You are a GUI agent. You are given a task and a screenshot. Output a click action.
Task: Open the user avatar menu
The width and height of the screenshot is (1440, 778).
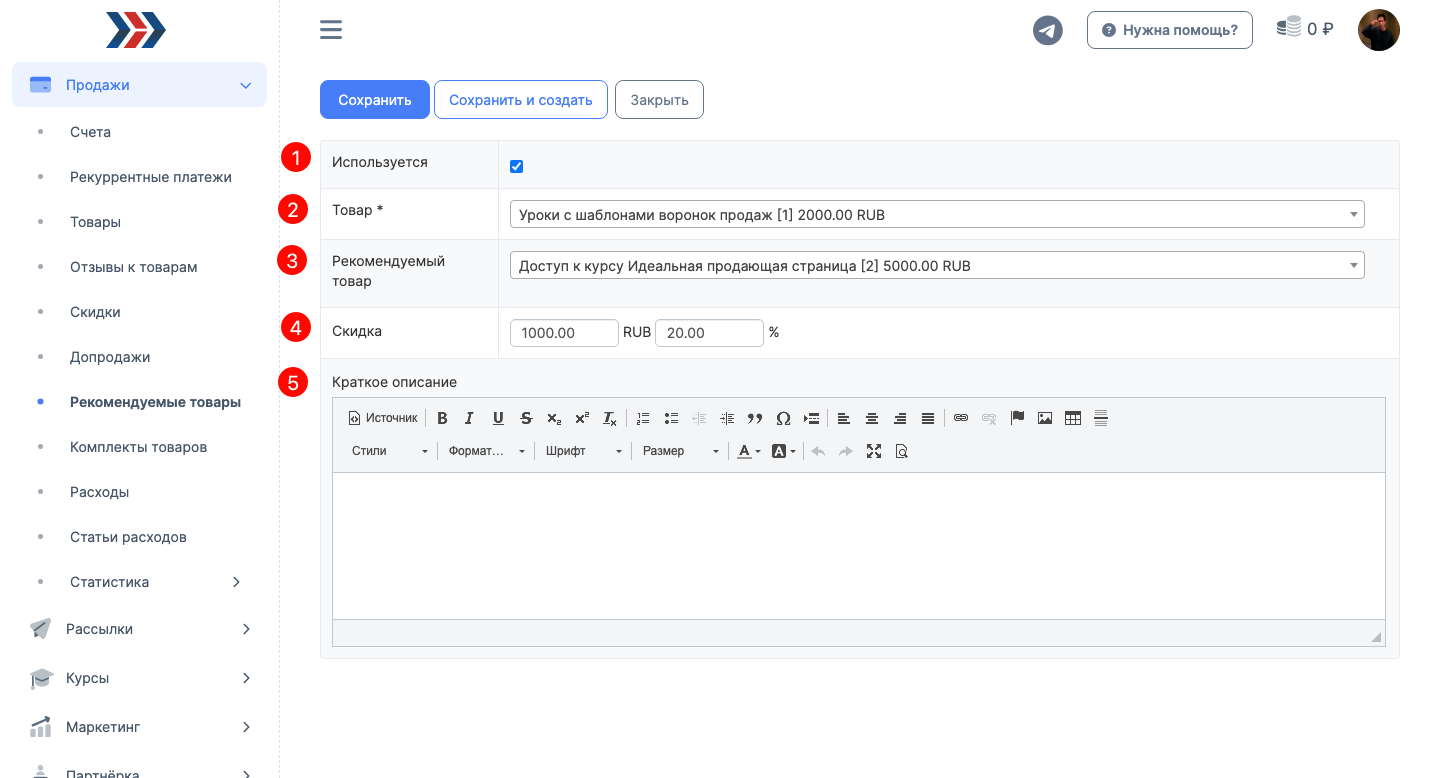pos(1379,30)
